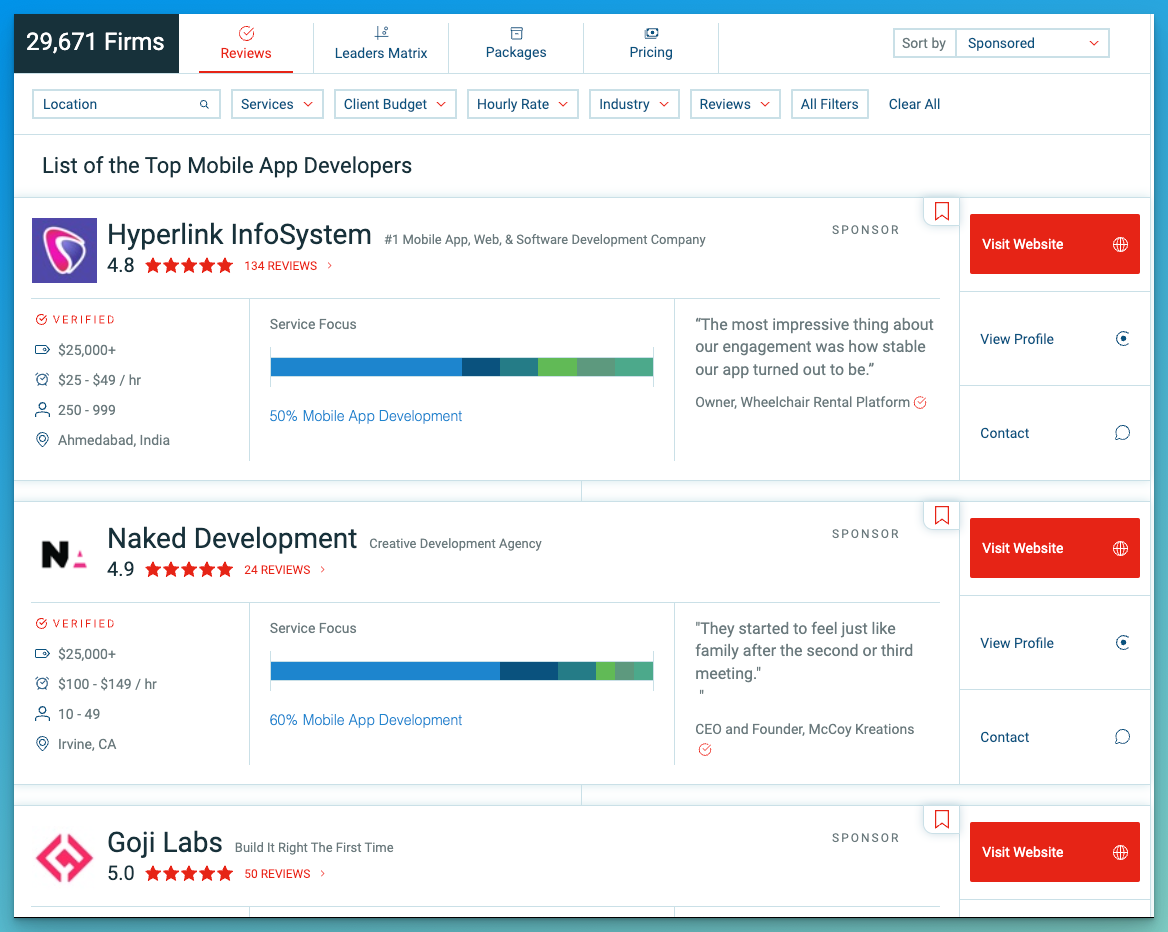
Task: Click View Profile icon for Hyperlink InfoSystem
Action: pos(1123,339)
